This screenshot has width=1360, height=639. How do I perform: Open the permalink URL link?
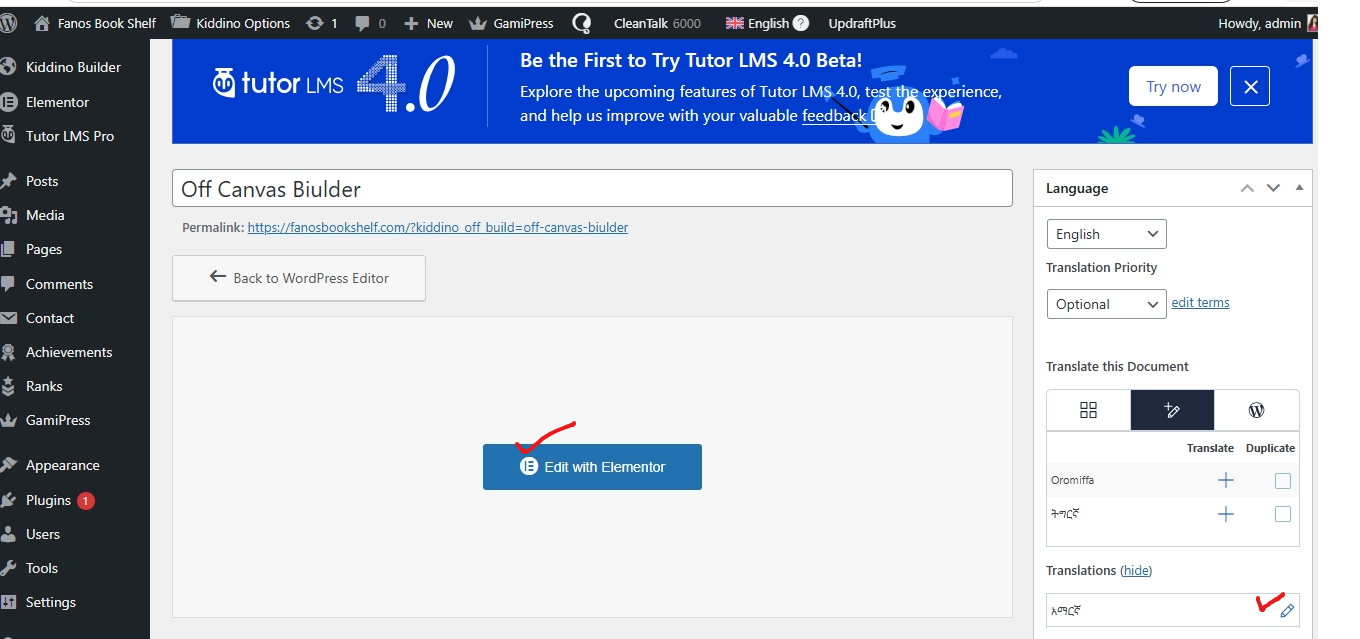[x=438, y=227]
